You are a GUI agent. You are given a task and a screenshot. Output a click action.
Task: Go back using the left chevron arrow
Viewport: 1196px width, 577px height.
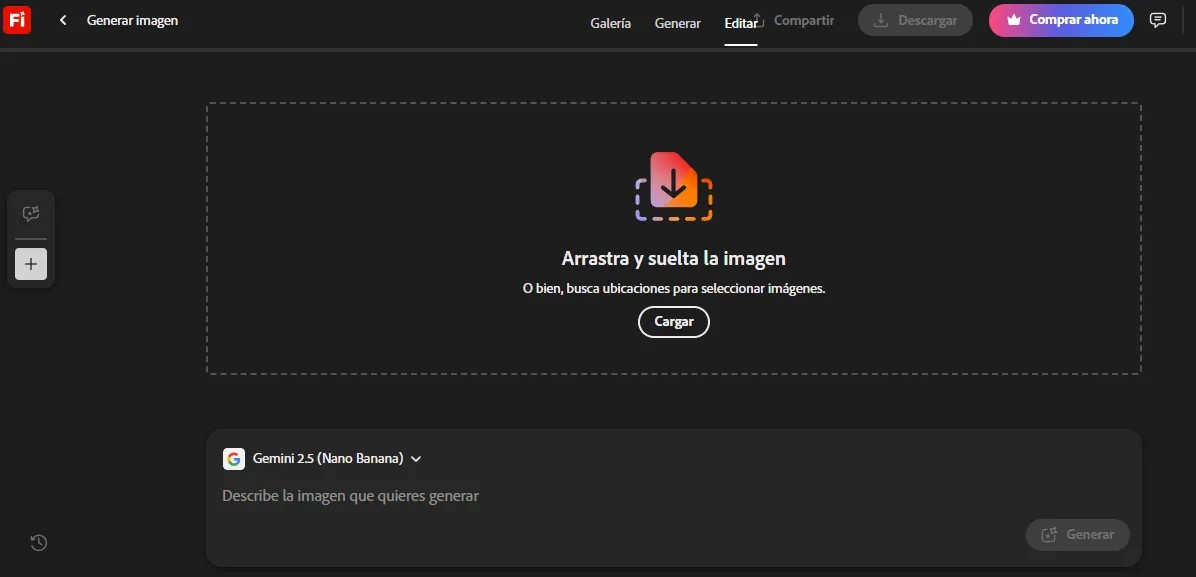tap(63, 20)
